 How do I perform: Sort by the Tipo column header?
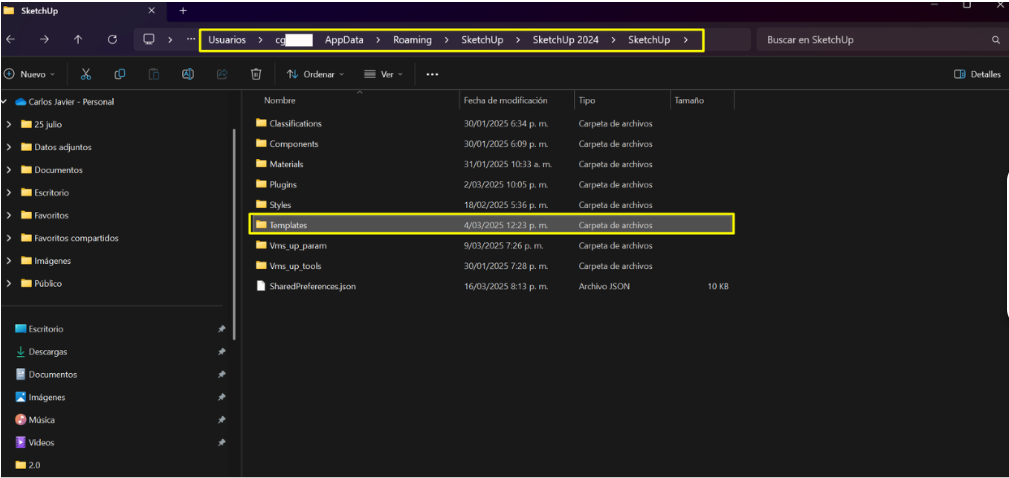pos(586,101)
